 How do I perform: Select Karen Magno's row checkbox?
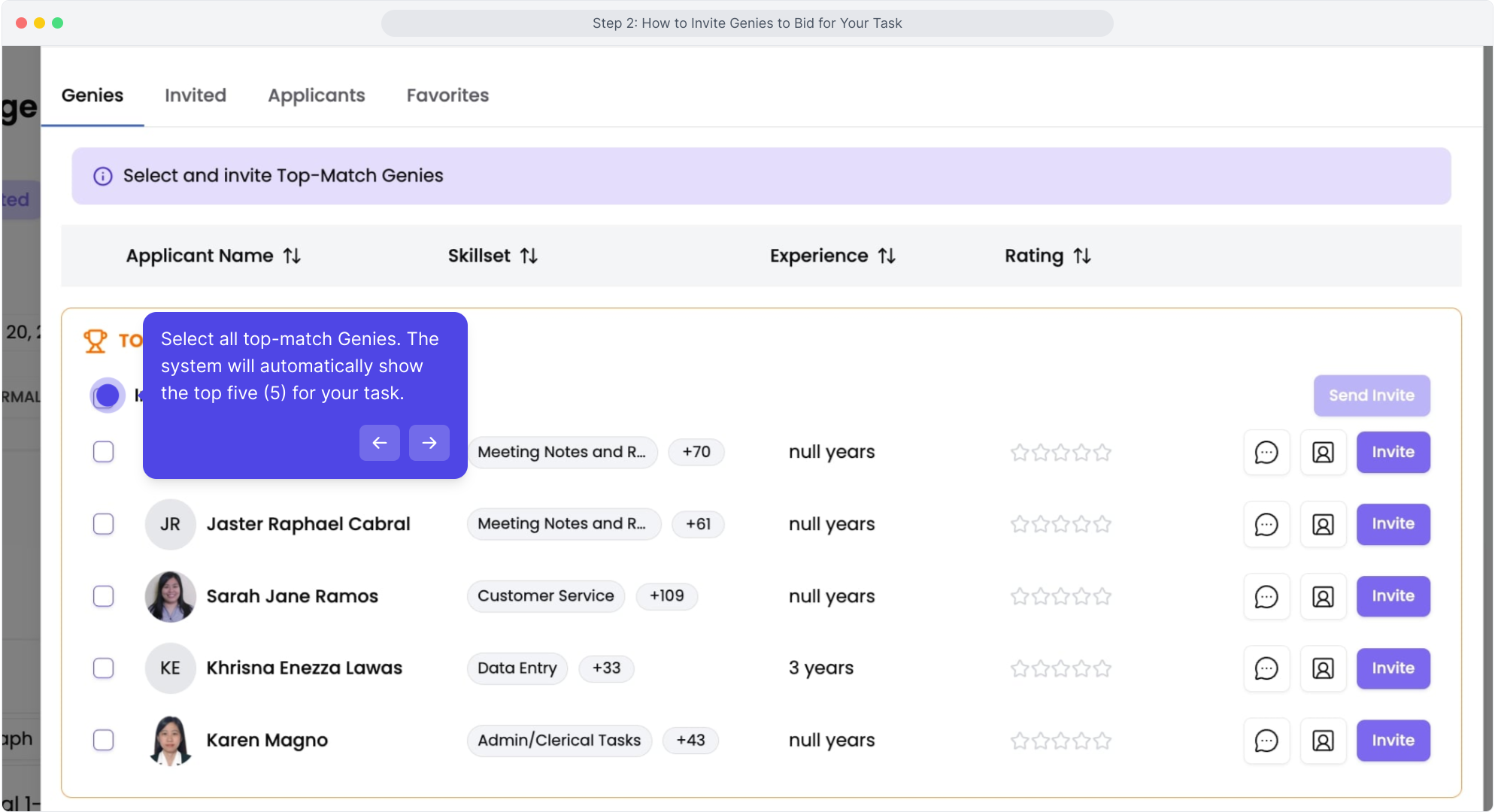tap(104, 741)
